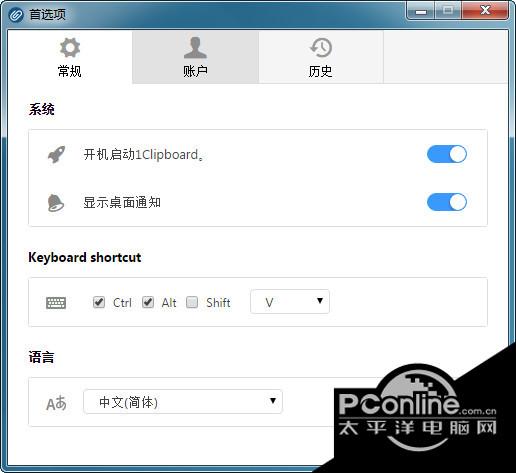Uncheck the Ctrl checkbox
This screenshot has width=516, height=473.
click(99, 302)
